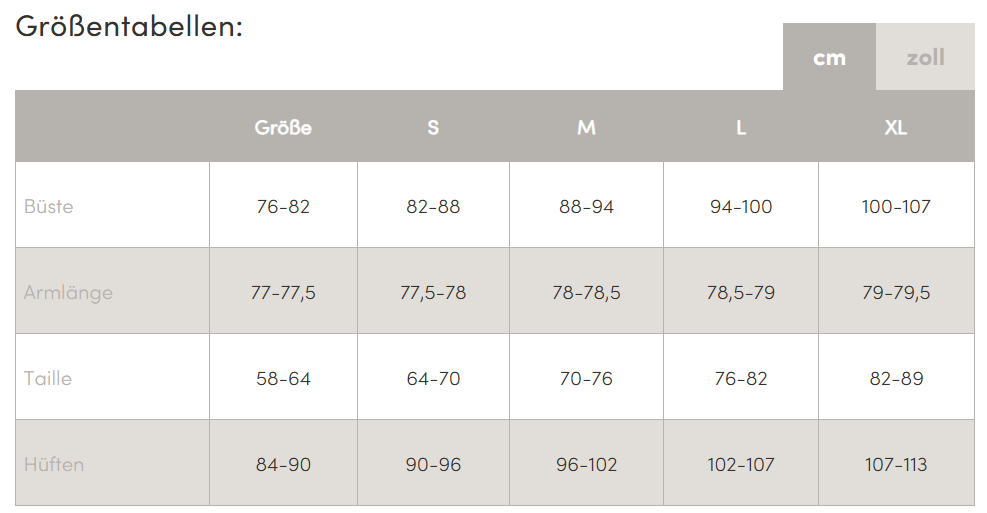Click the Armlänge row label

68,293
